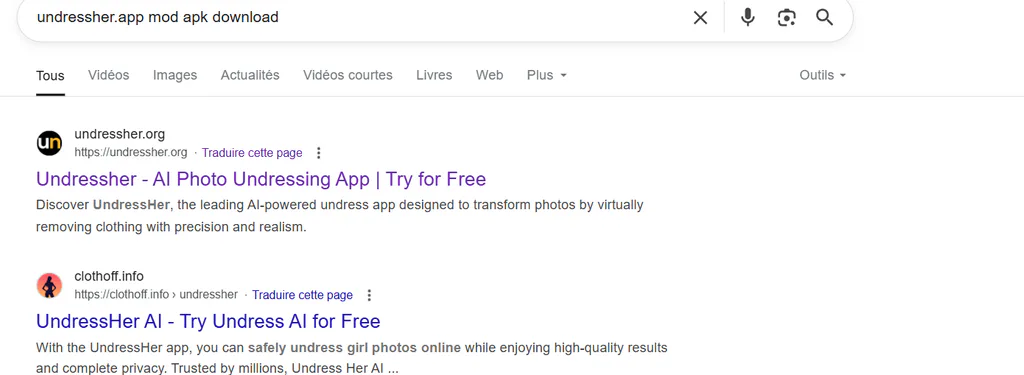Click the magnifying glass search icon
The height and width of the screenshot is (375, 1024).
pyautogui.click(x=825, y=18)
